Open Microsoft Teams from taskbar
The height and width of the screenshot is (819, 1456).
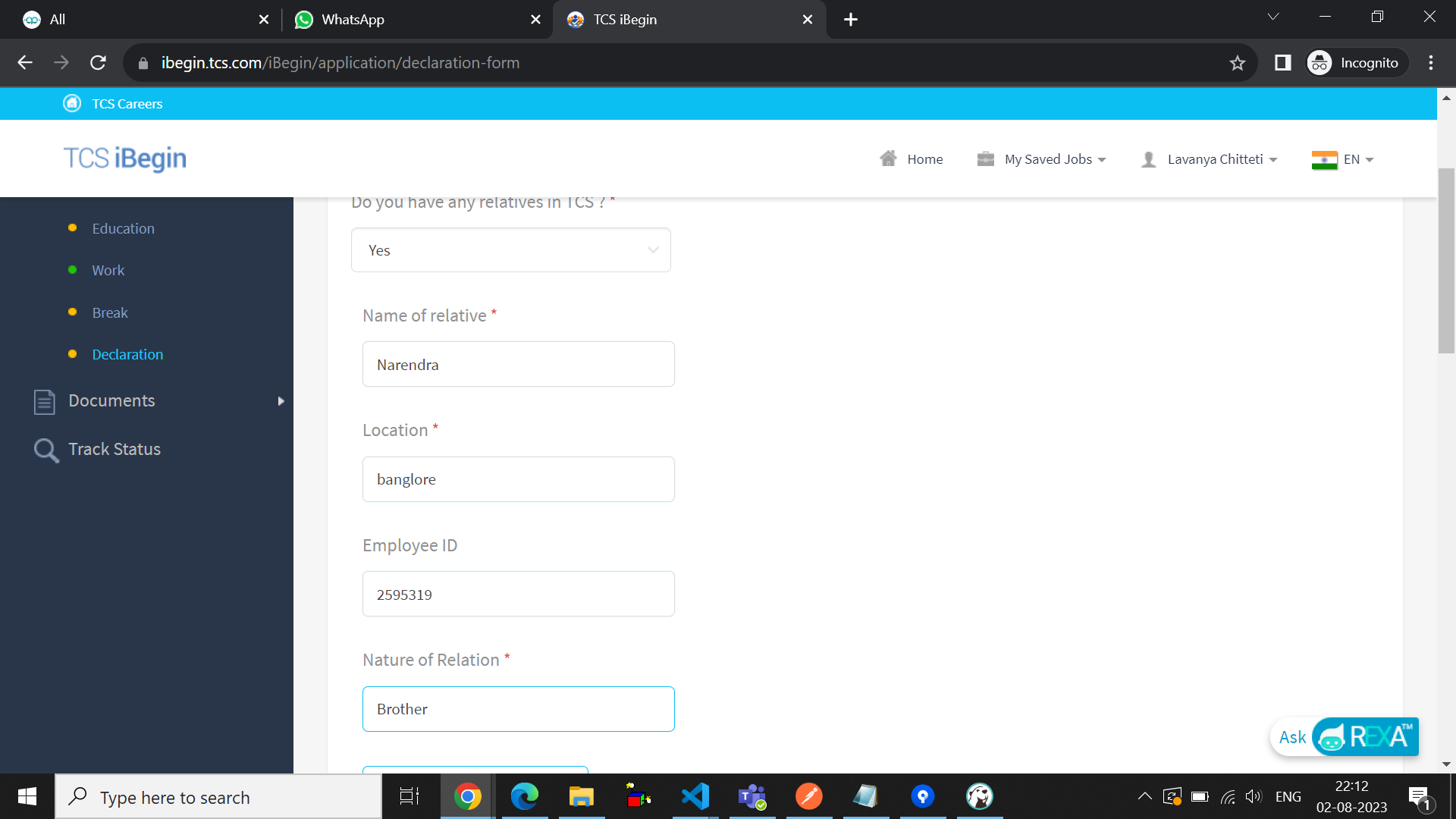pos(752,796)
